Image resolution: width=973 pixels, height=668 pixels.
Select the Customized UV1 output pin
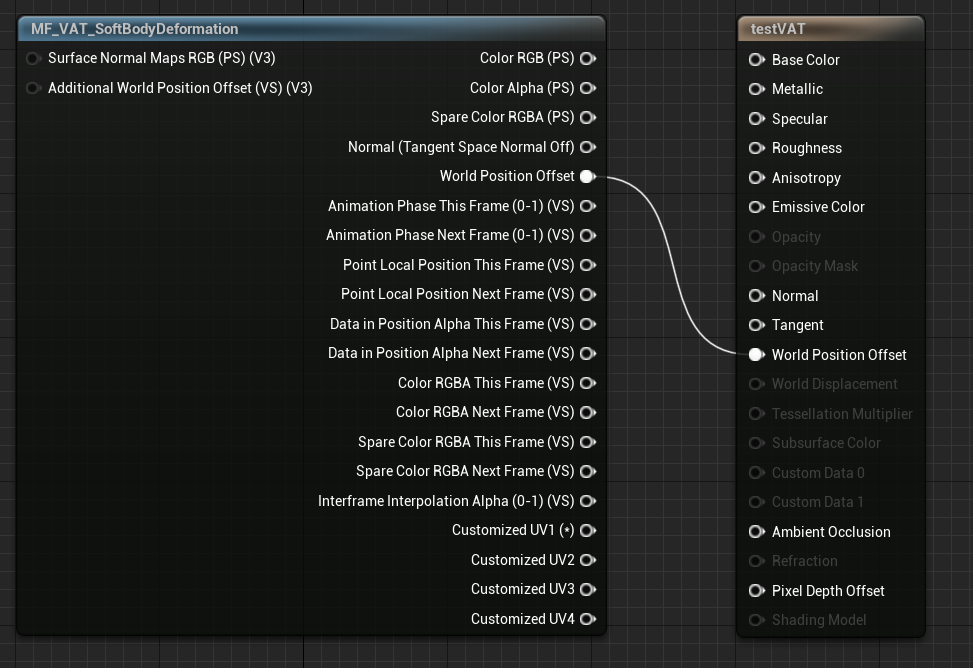(x=587, y=530)
